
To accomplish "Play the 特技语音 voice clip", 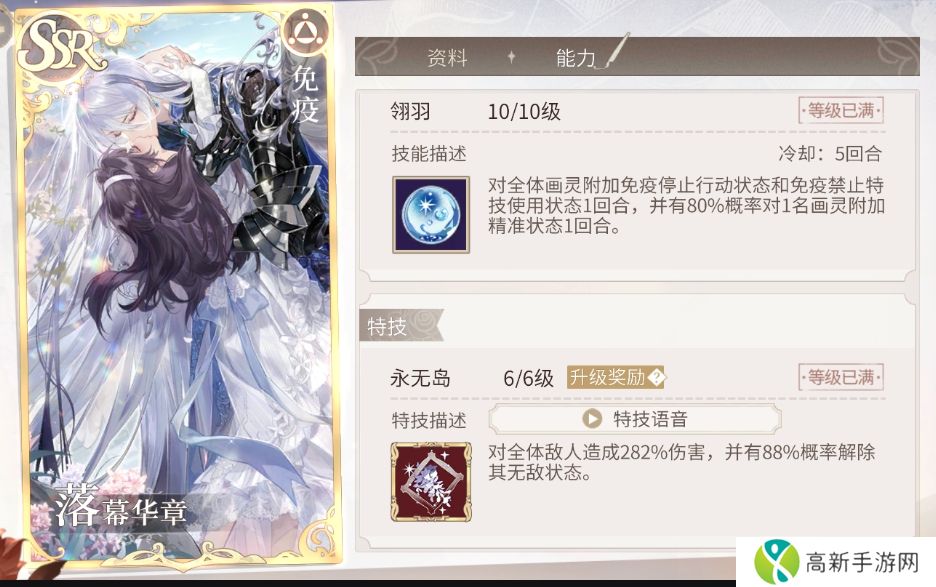I will (635, 419).
